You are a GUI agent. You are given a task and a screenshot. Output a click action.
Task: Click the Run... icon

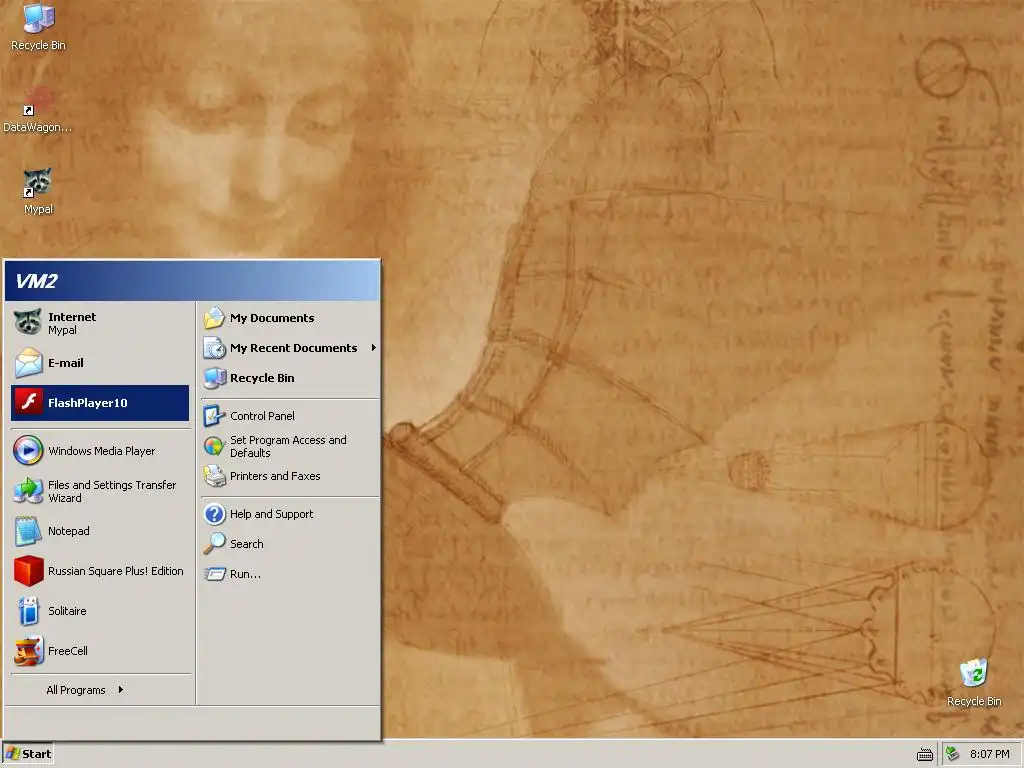click(214, 574)
